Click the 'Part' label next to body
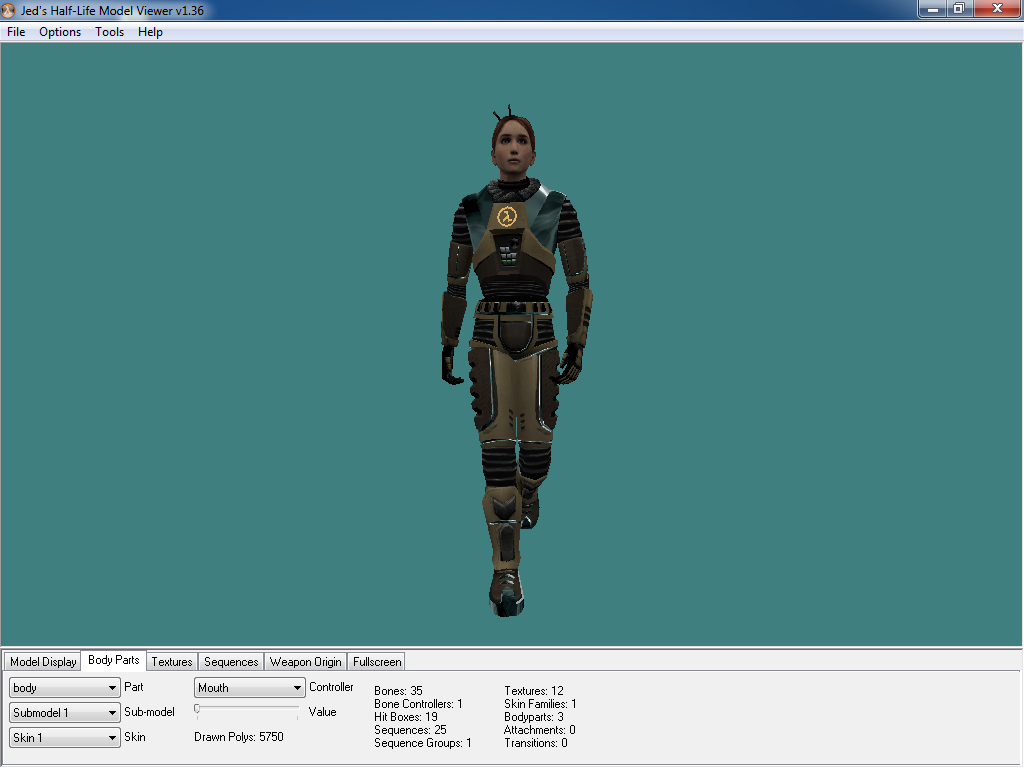The image size is (1024, 768). [134, 687]
